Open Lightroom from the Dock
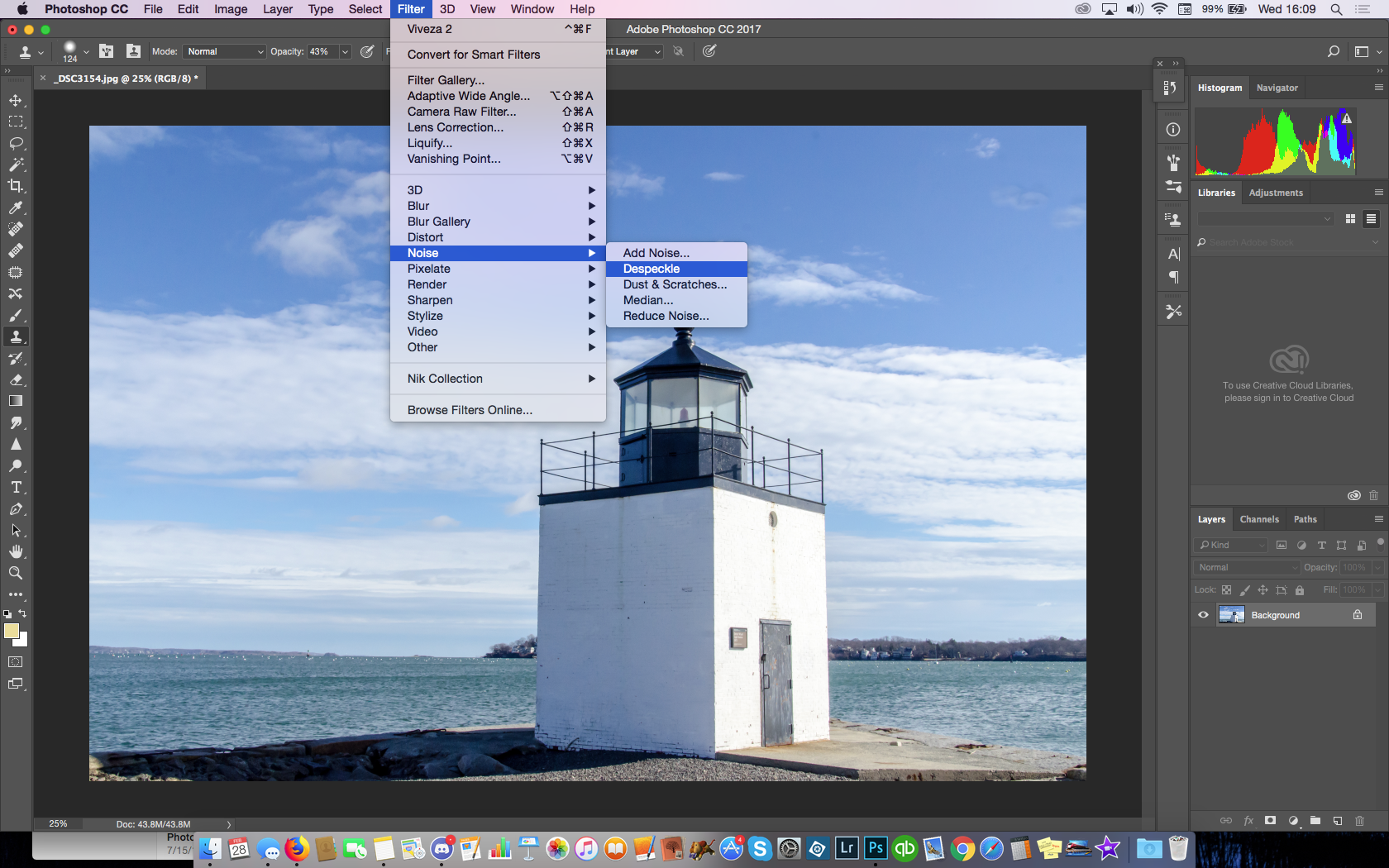 click(847, 848)
